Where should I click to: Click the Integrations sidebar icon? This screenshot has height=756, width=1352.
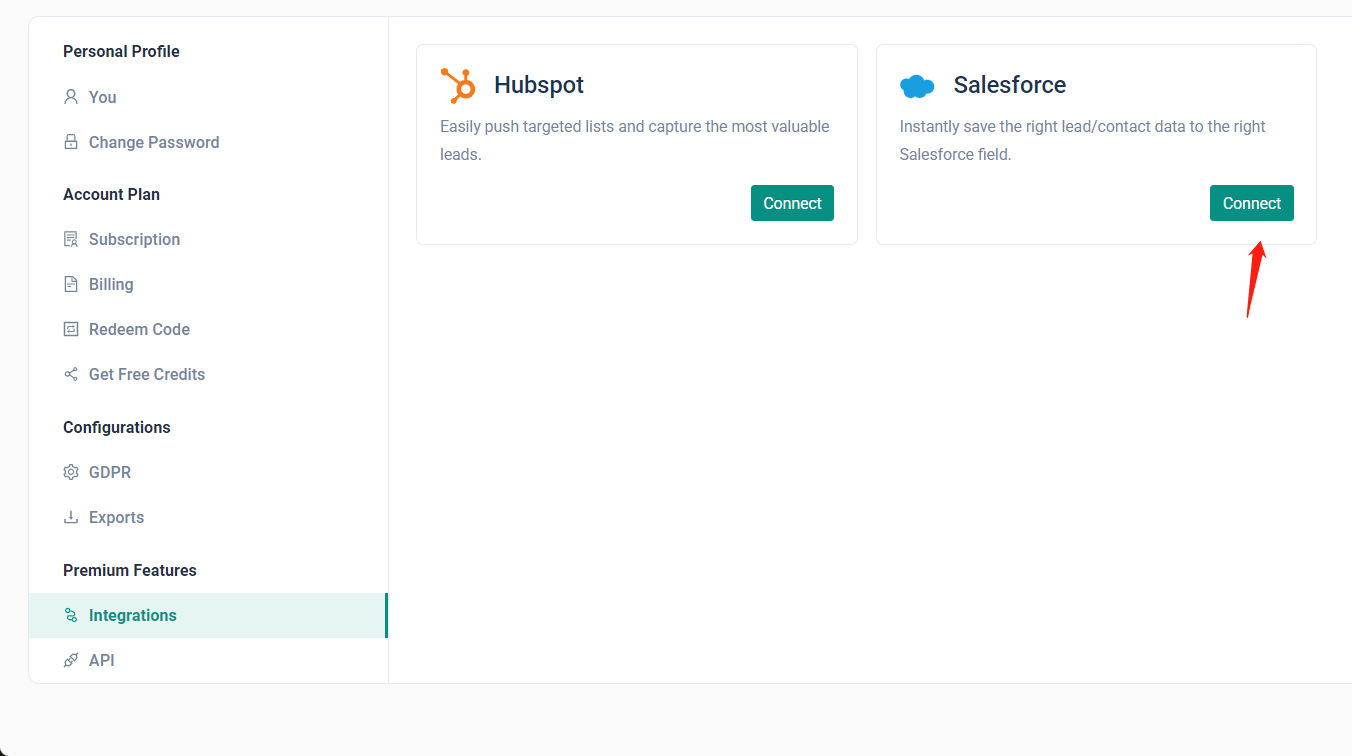[x=71, y=615]
